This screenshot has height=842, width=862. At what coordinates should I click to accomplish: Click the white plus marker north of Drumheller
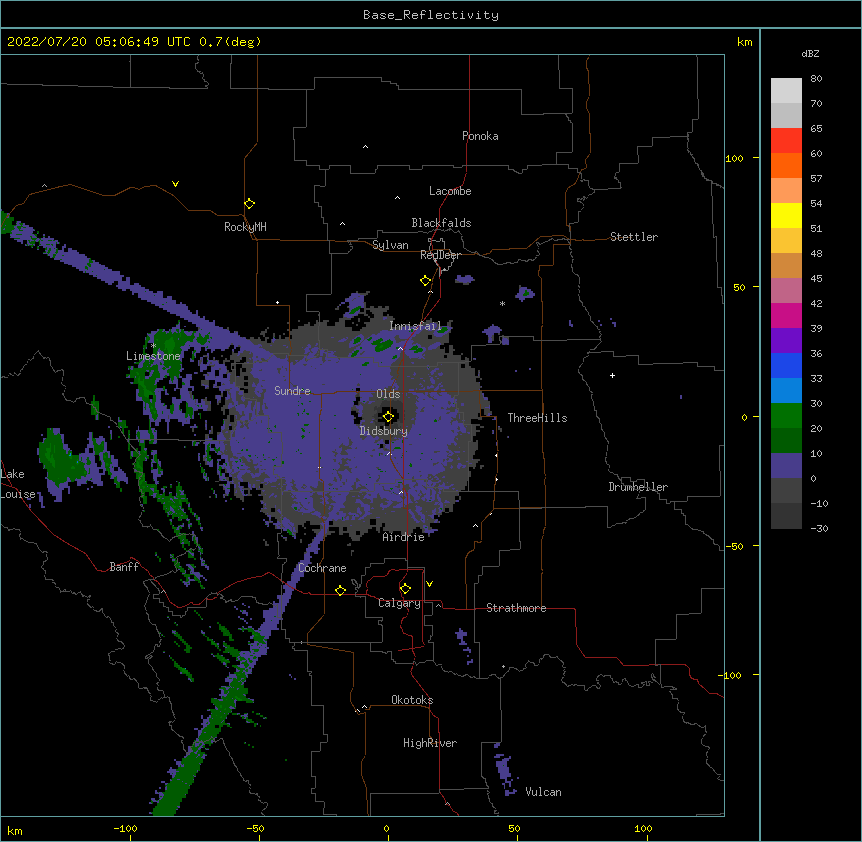[x=612, y=375]
